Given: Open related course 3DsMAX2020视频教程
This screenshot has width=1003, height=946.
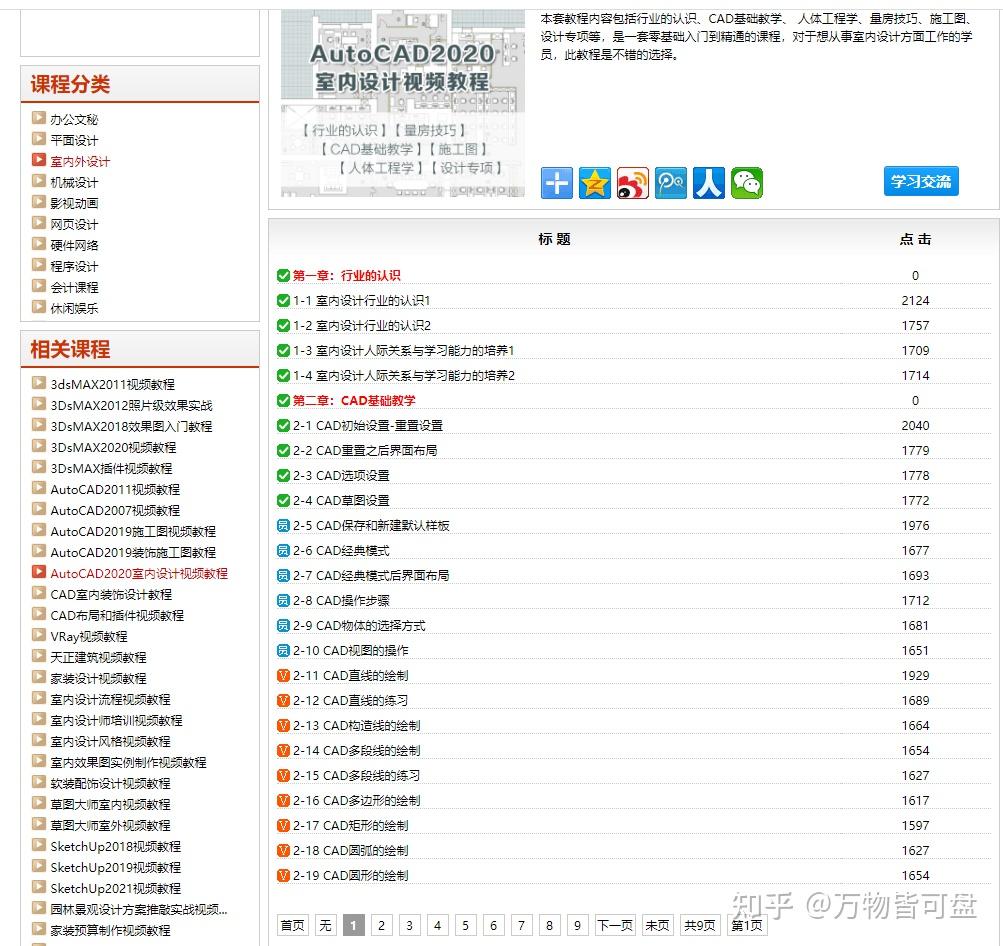Looking at the screenshot, I should point(113,447).
